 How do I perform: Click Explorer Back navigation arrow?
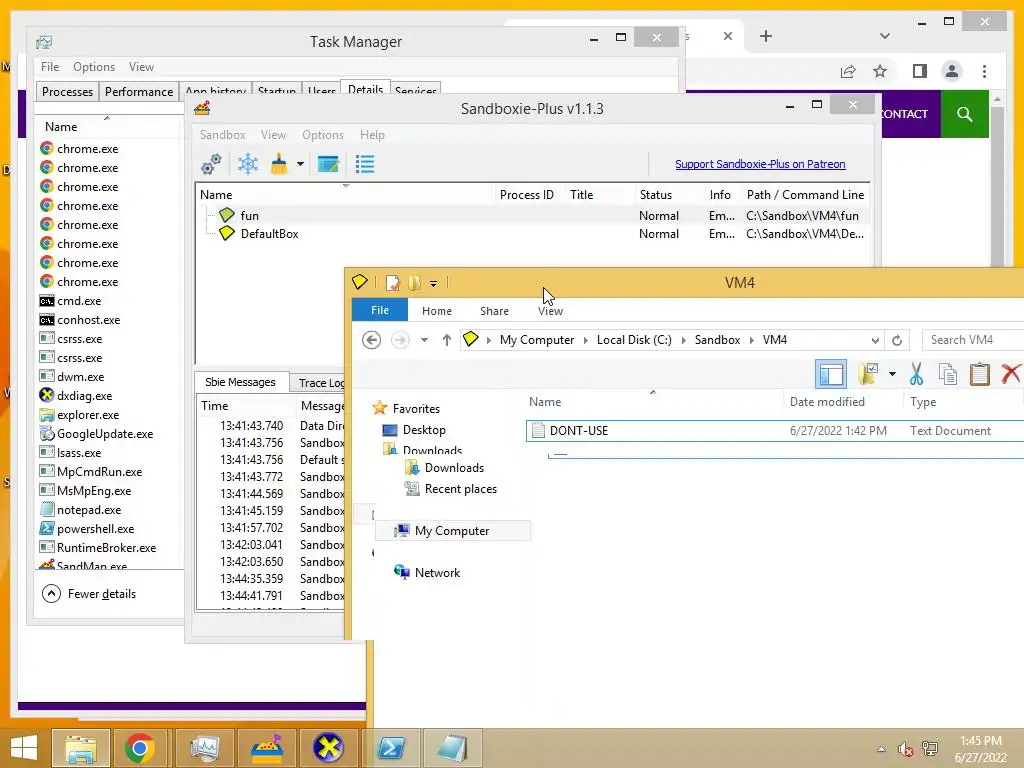coord(372,340)
